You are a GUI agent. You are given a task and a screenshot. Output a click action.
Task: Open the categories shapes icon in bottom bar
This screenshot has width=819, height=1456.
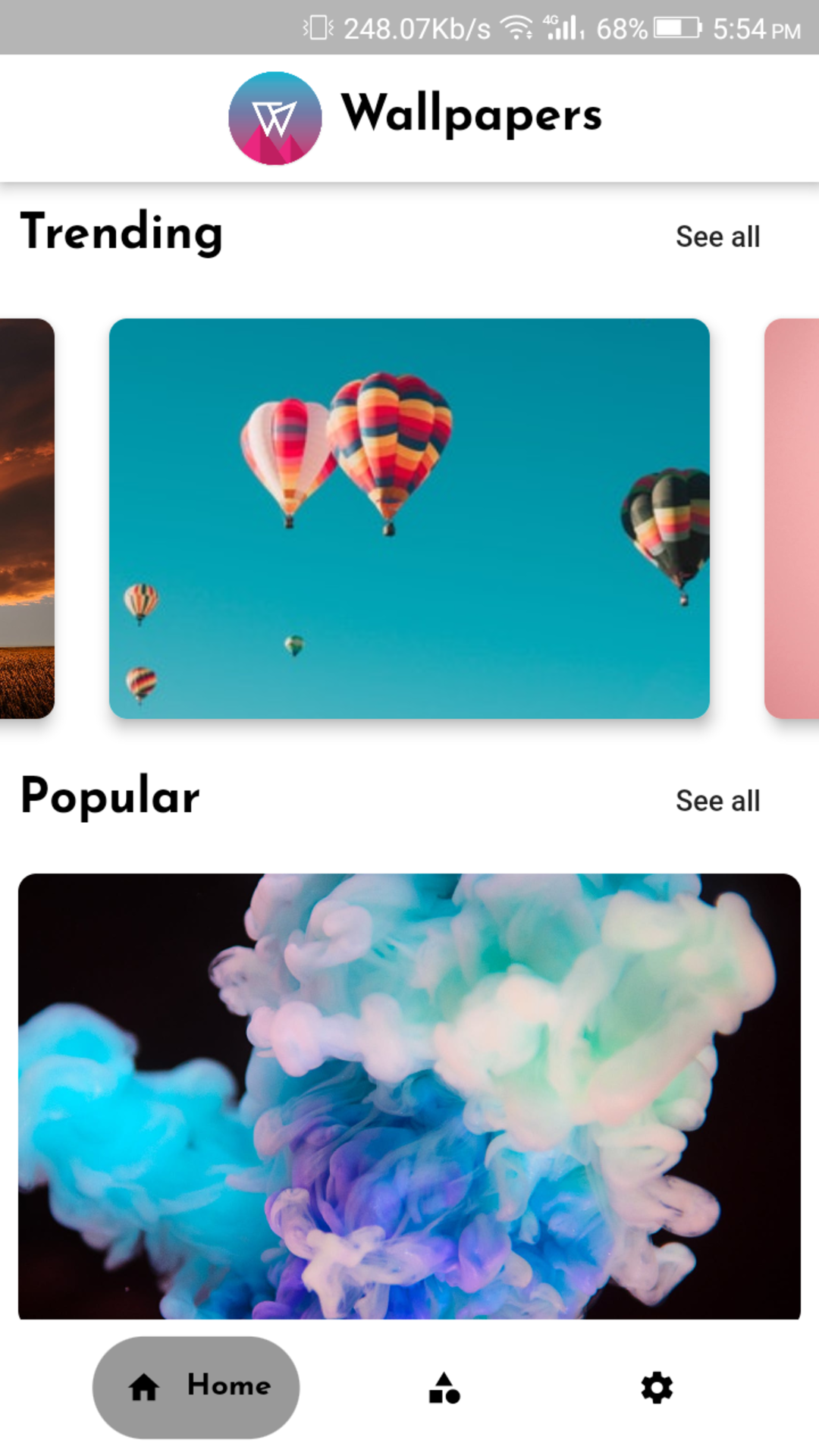tap(444, 1388)
